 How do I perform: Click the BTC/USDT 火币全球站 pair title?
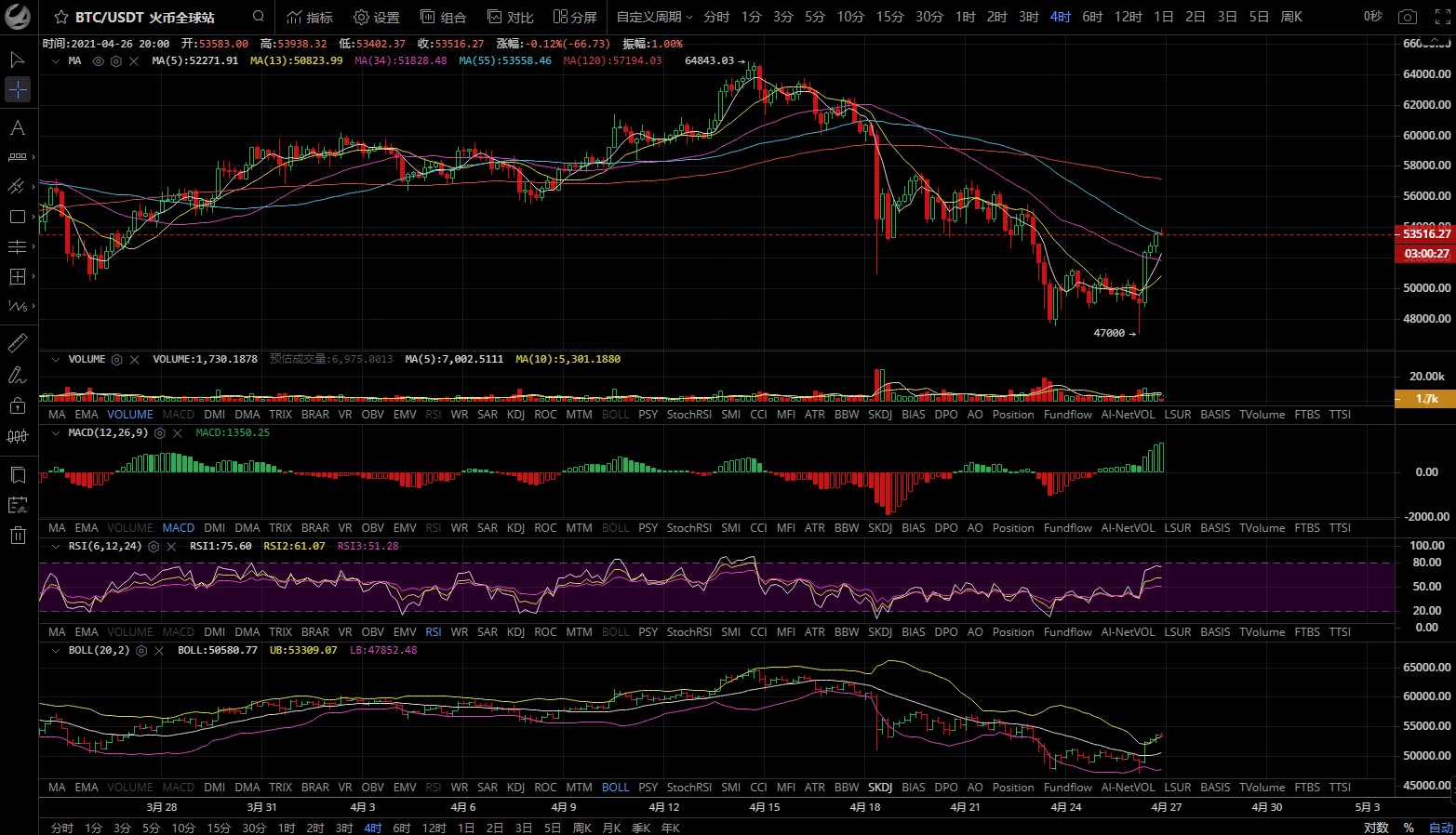145,17
